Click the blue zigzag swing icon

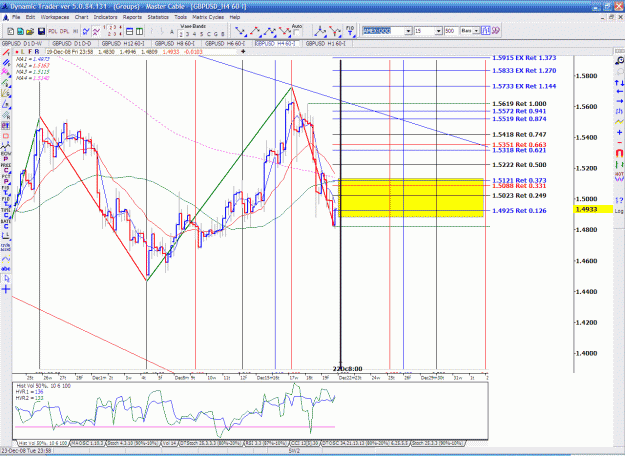pos(86,31)
